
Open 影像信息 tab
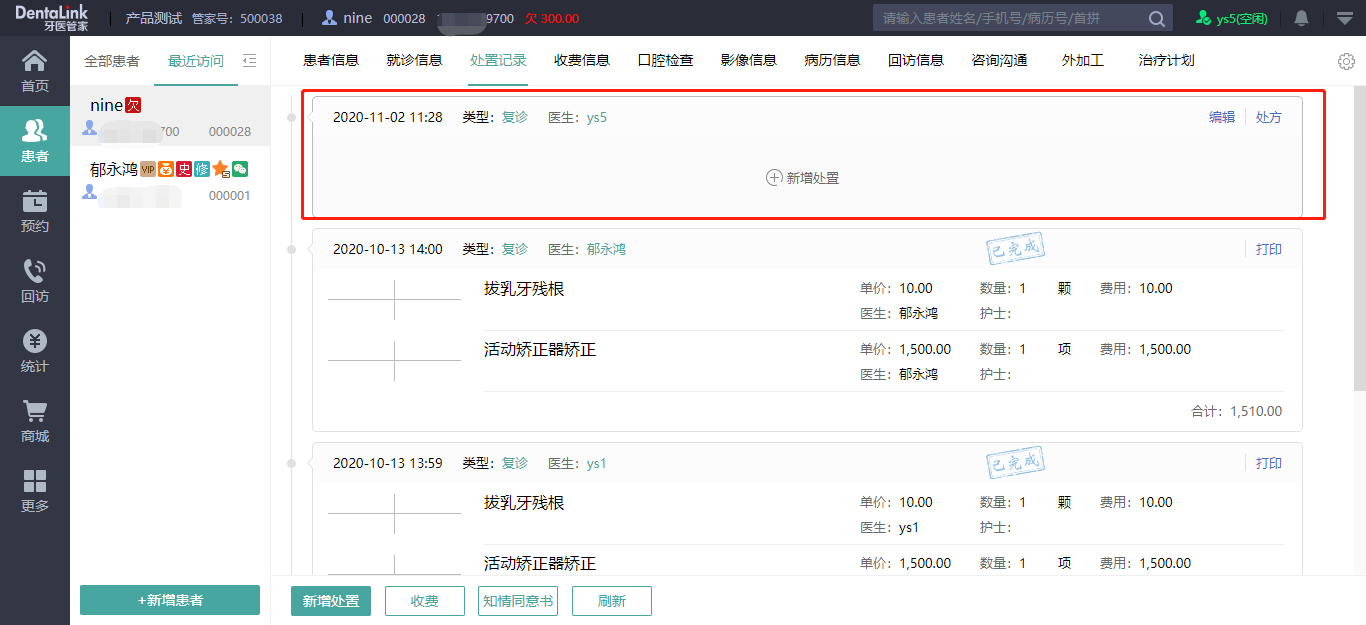click(x=749, y=60)
